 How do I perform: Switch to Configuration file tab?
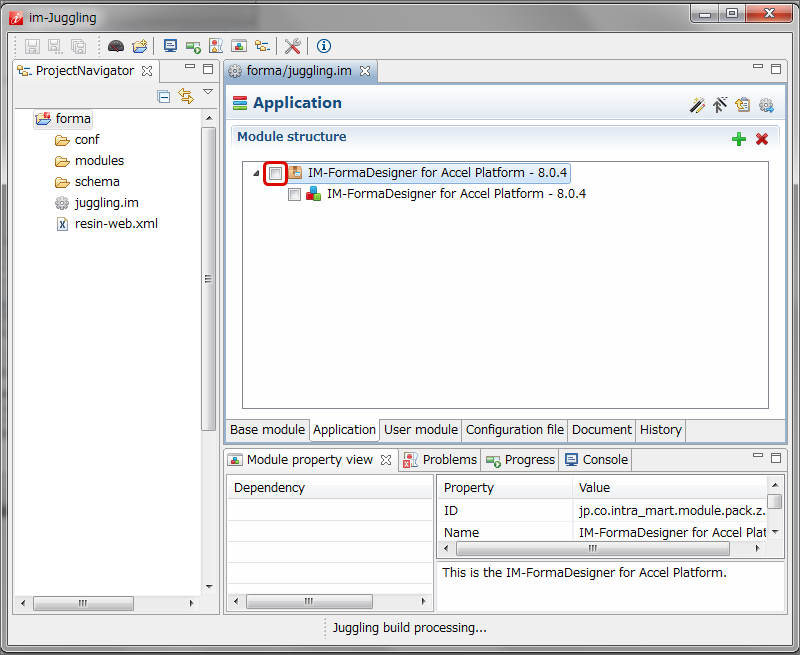click(515, 430)
